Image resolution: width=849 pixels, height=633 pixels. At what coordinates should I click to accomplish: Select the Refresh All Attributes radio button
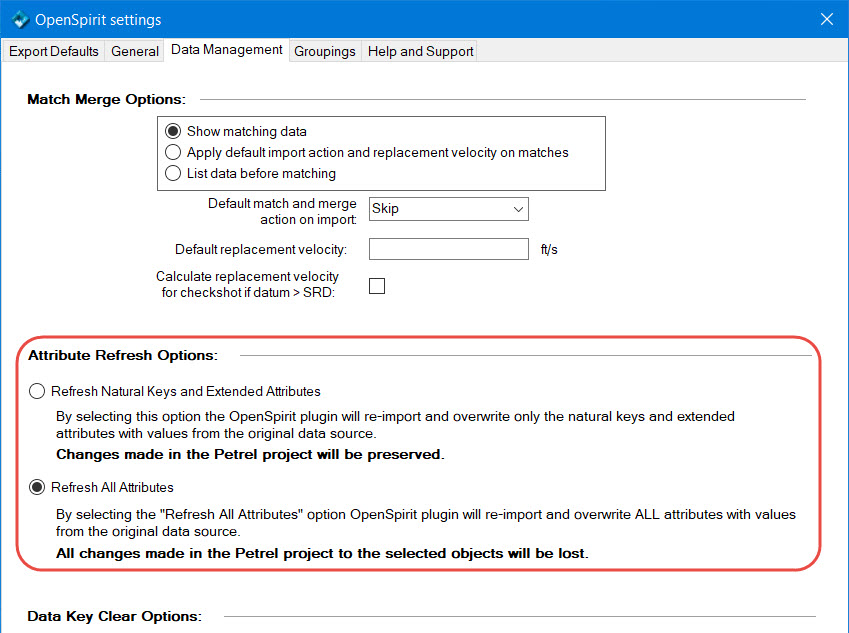coord(38,487)
